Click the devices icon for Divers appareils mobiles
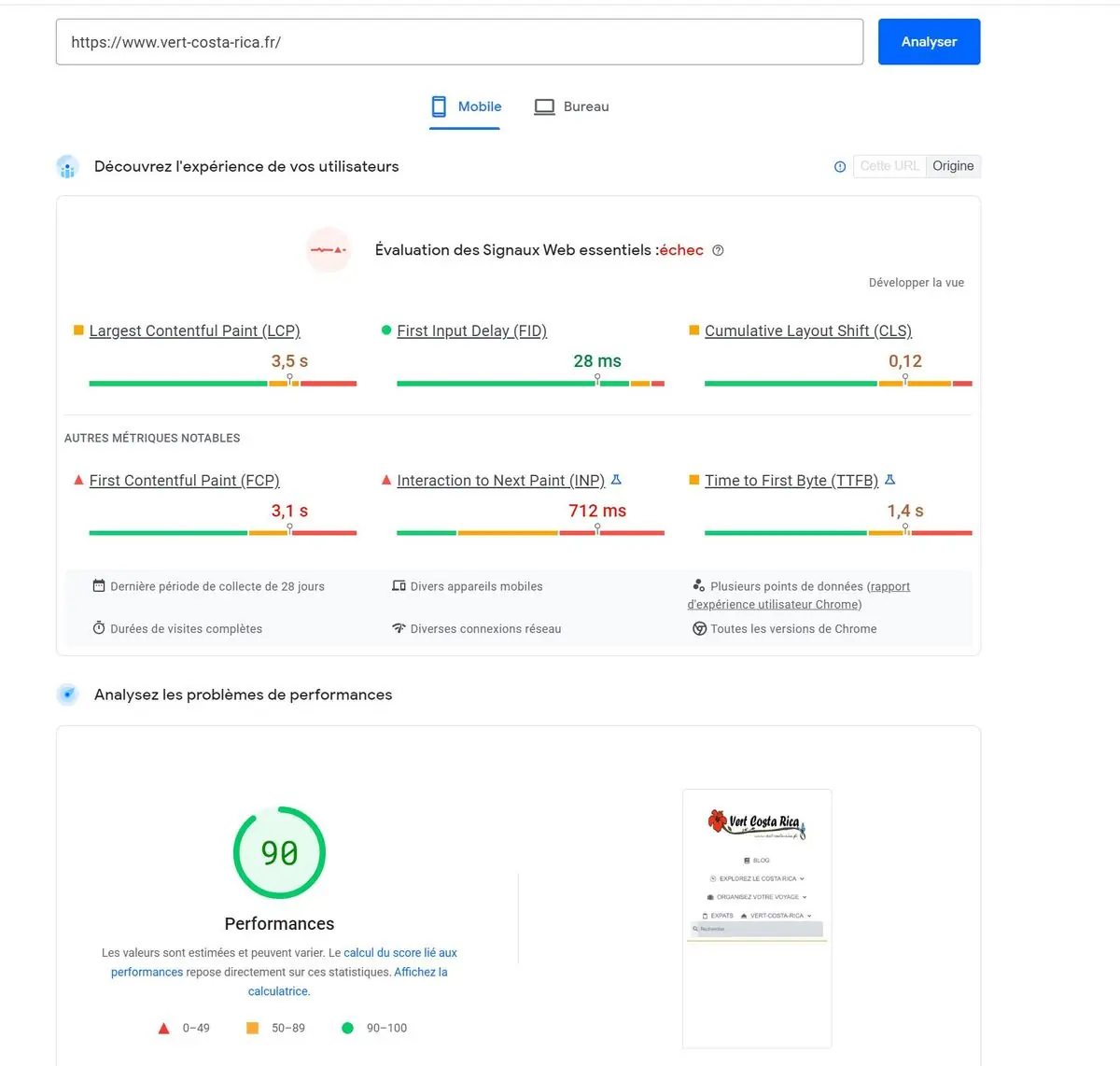The width and height of the screenshot is (1120, 1066). pos(399,586)
